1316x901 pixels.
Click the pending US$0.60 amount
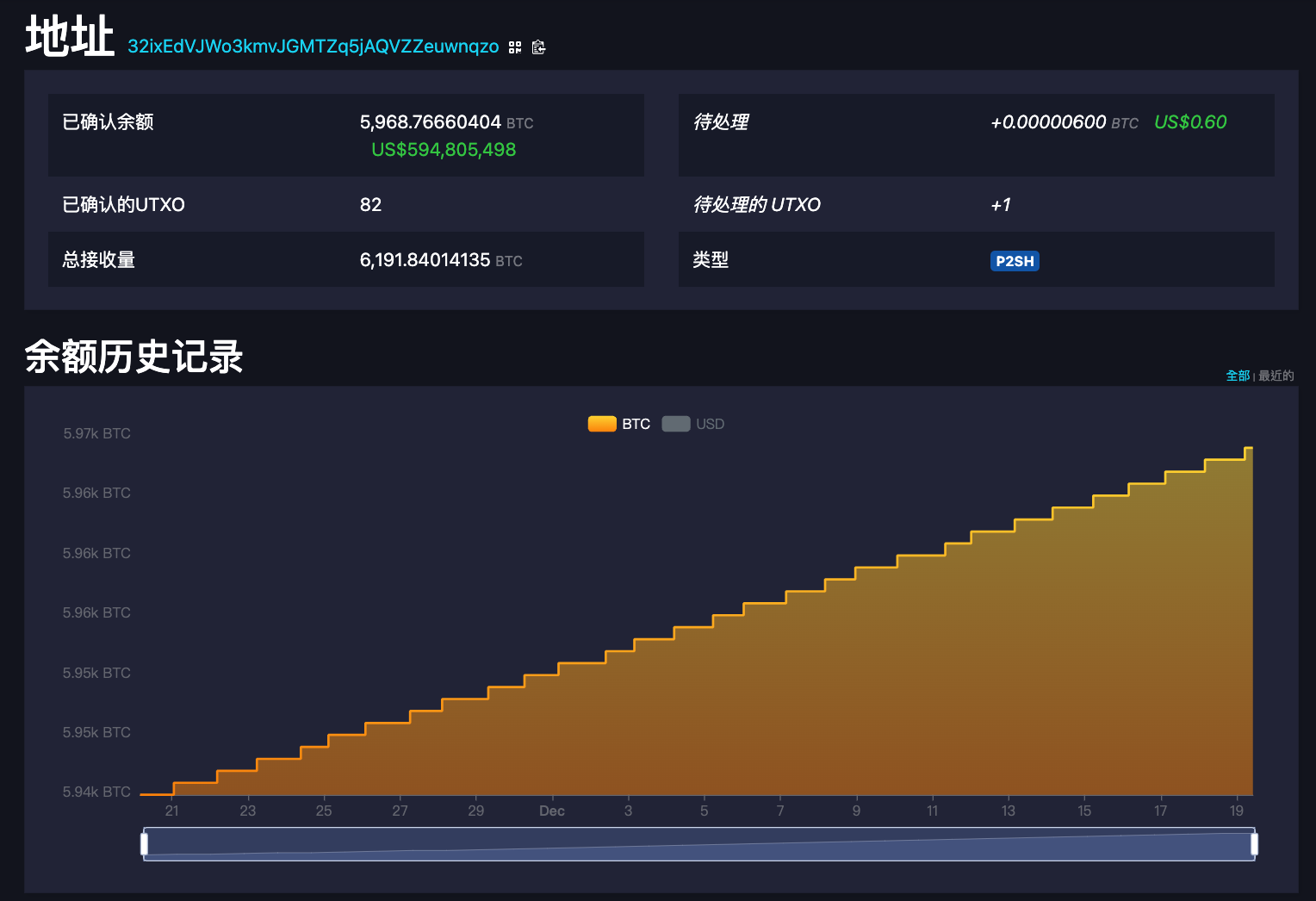1190,122
